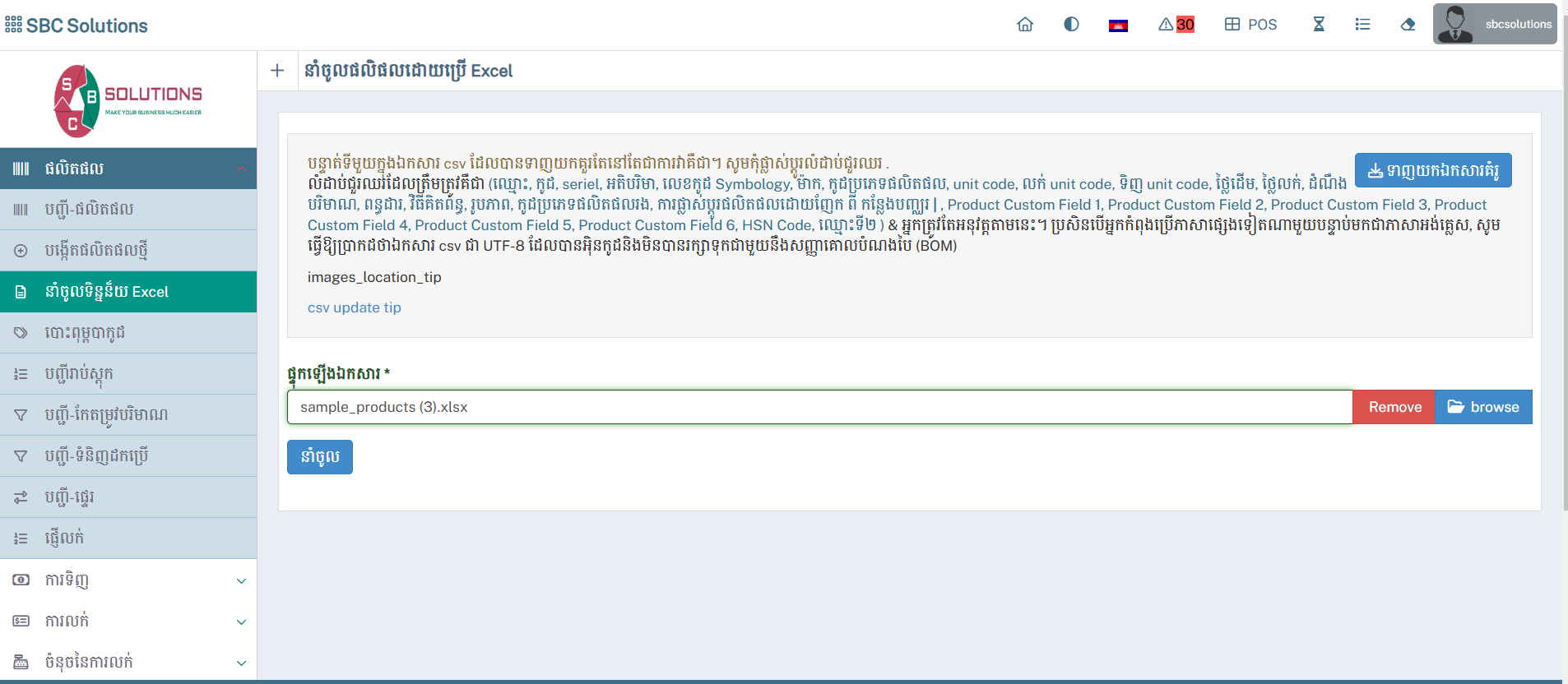Click the sample_products file input field
This screenshot has height=684, width=1568.
(x=819, y=407)
